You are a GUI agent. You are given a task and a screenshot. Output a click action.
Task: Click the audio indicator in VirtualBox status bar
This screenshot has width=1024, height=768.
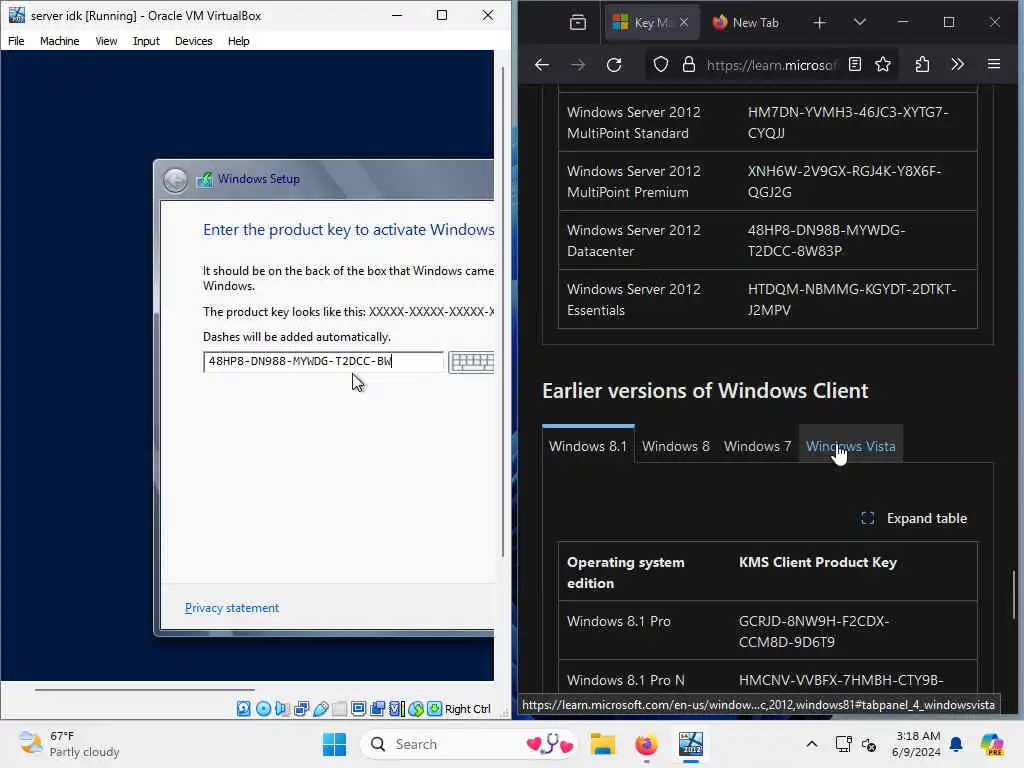tap(282, 709)
